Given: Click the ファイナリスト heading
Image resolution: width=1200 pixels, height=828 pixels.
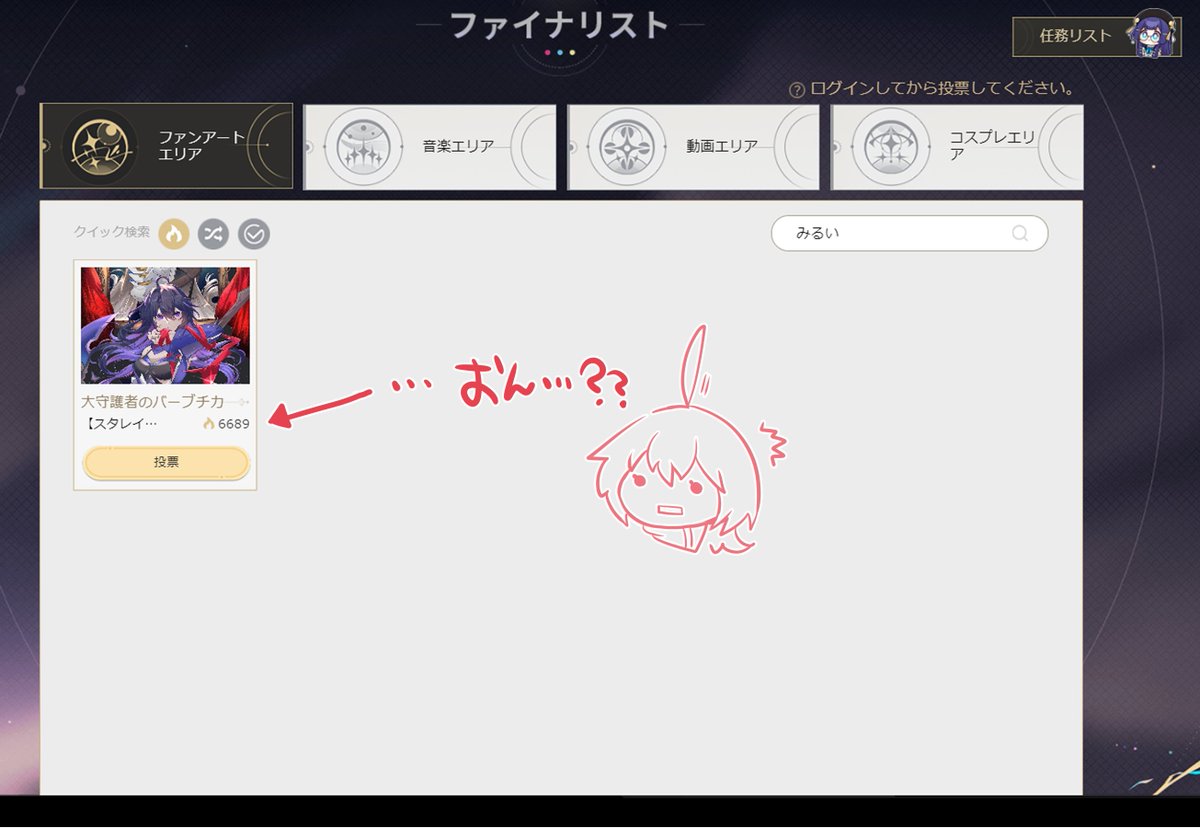Looking at the screenshot, I should click(x=559, y=25).
